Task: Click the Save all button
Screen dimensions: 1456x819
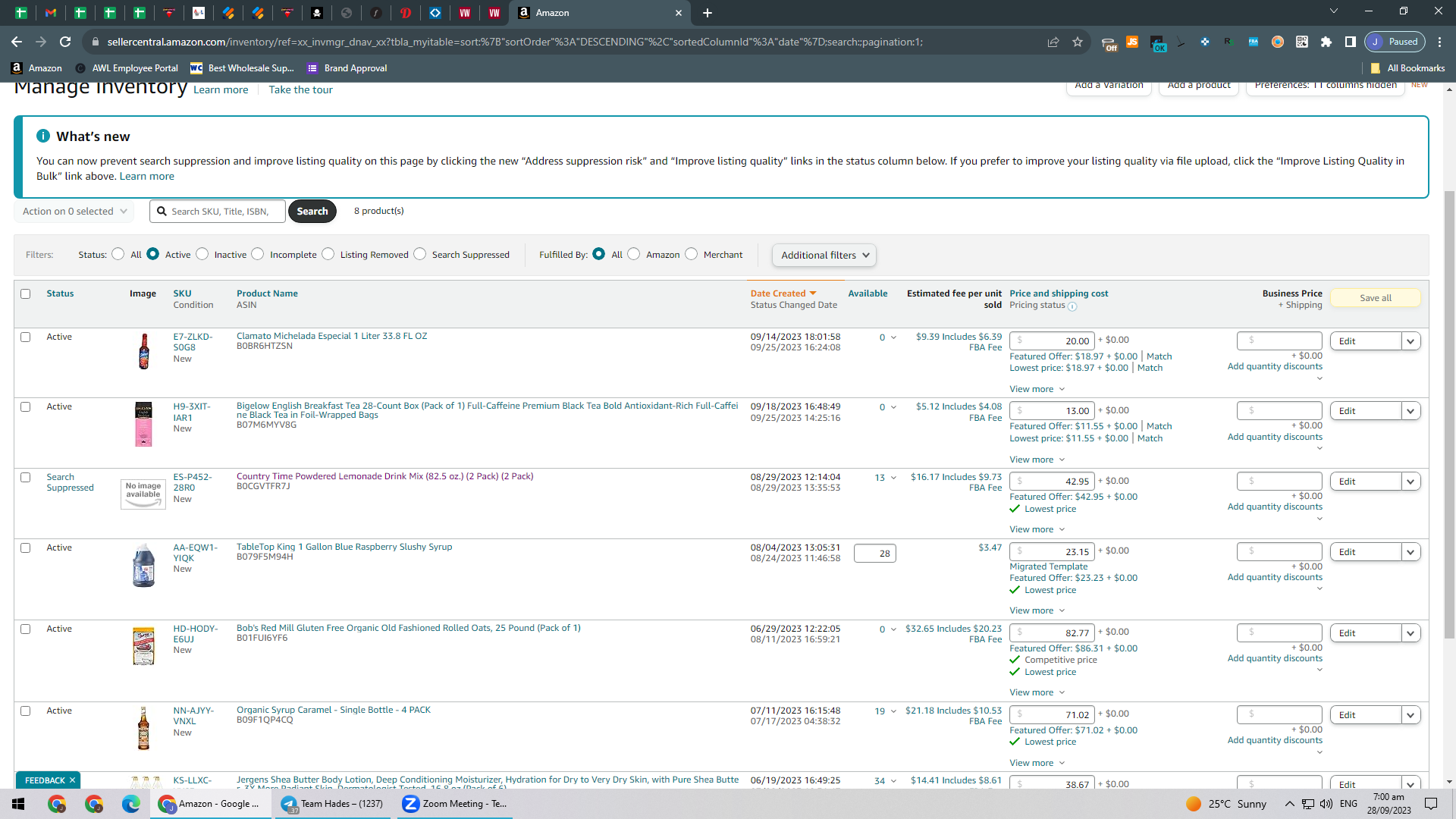Action: (1376, 298)
